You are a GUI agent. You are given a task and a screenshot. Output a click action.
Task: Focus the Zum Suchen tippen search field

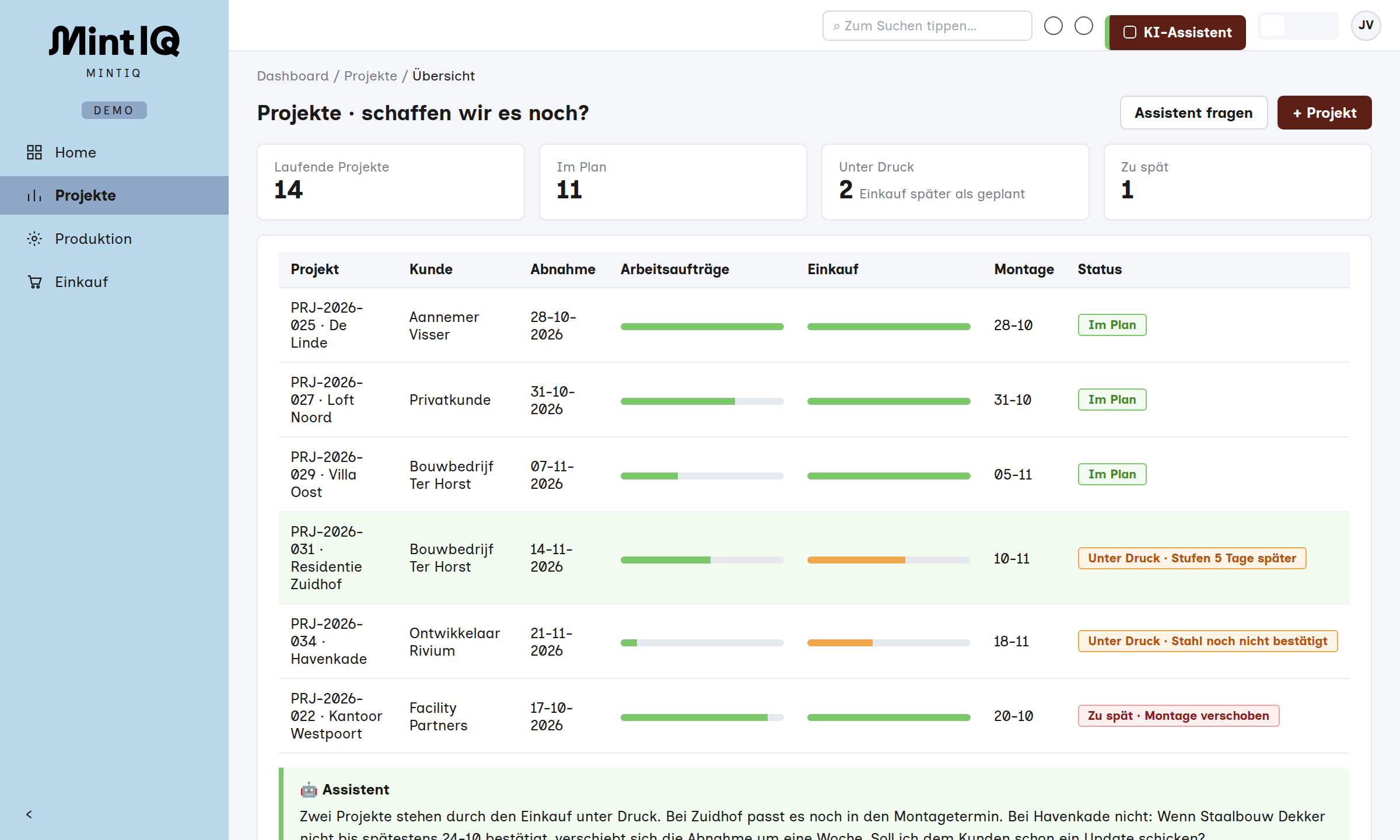point(927,26)
